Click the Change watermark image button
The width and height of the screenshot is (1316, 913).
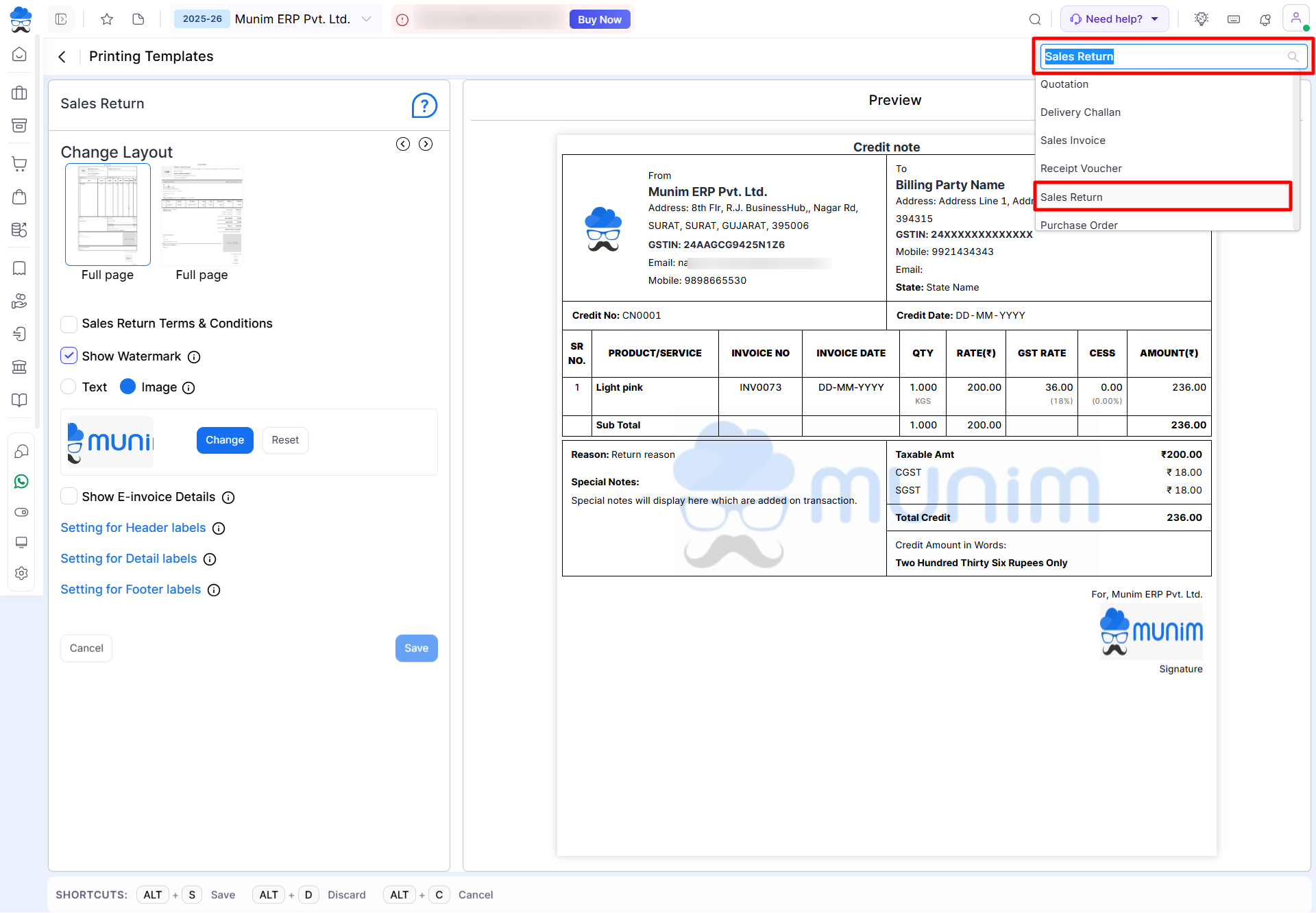(x=225, y=440)
